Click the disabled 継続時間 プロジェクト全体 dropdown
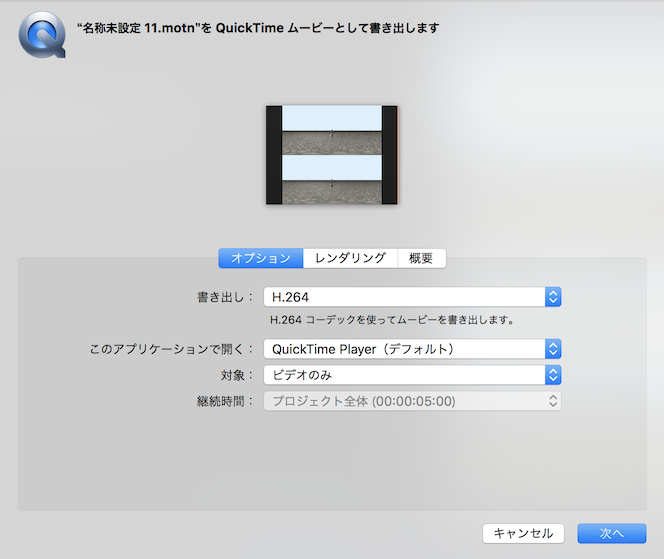 pos(412,401)
